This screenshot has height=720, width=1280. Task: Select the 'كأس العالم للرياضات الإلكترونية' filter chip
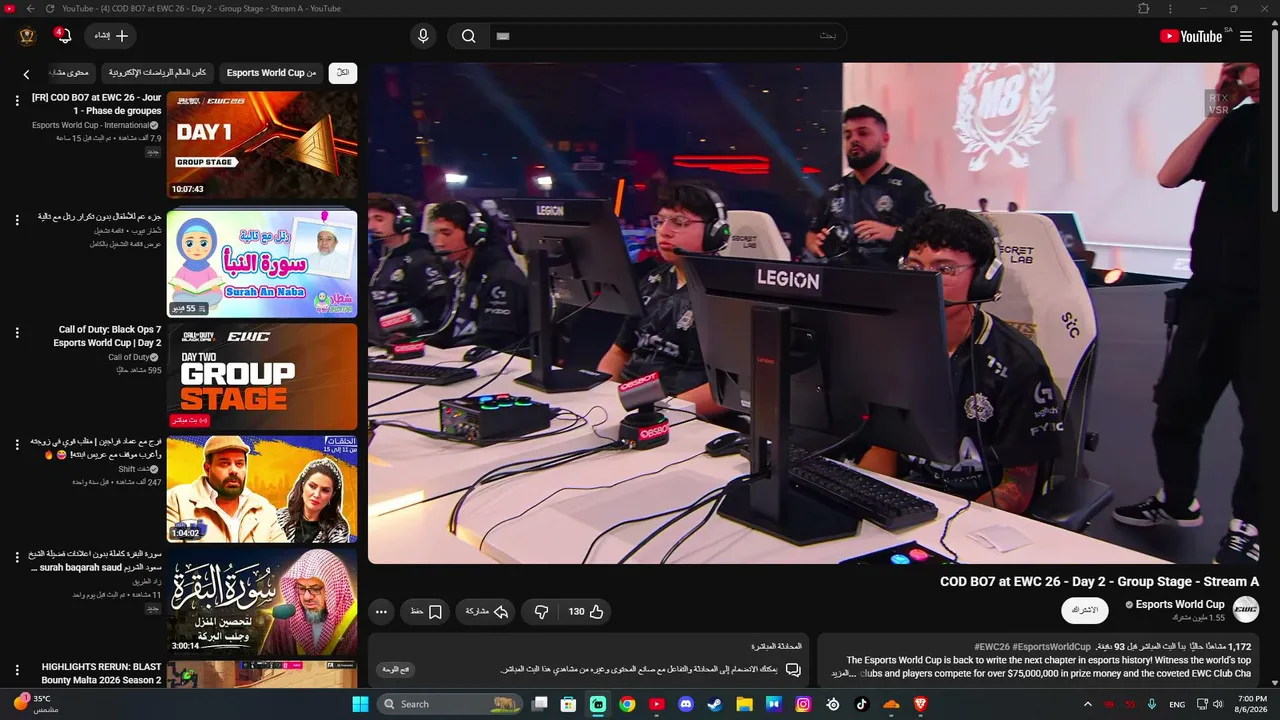(157, 72)
